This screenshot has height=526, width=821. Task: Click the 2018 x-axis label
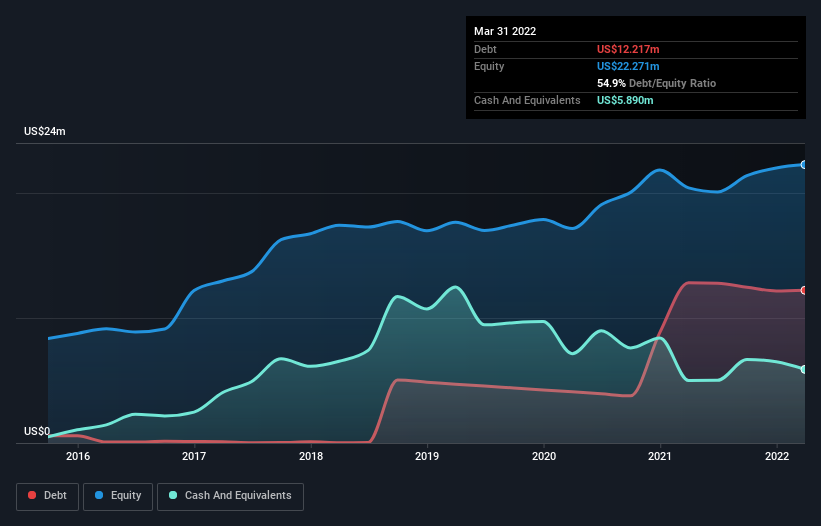[311, 456]
